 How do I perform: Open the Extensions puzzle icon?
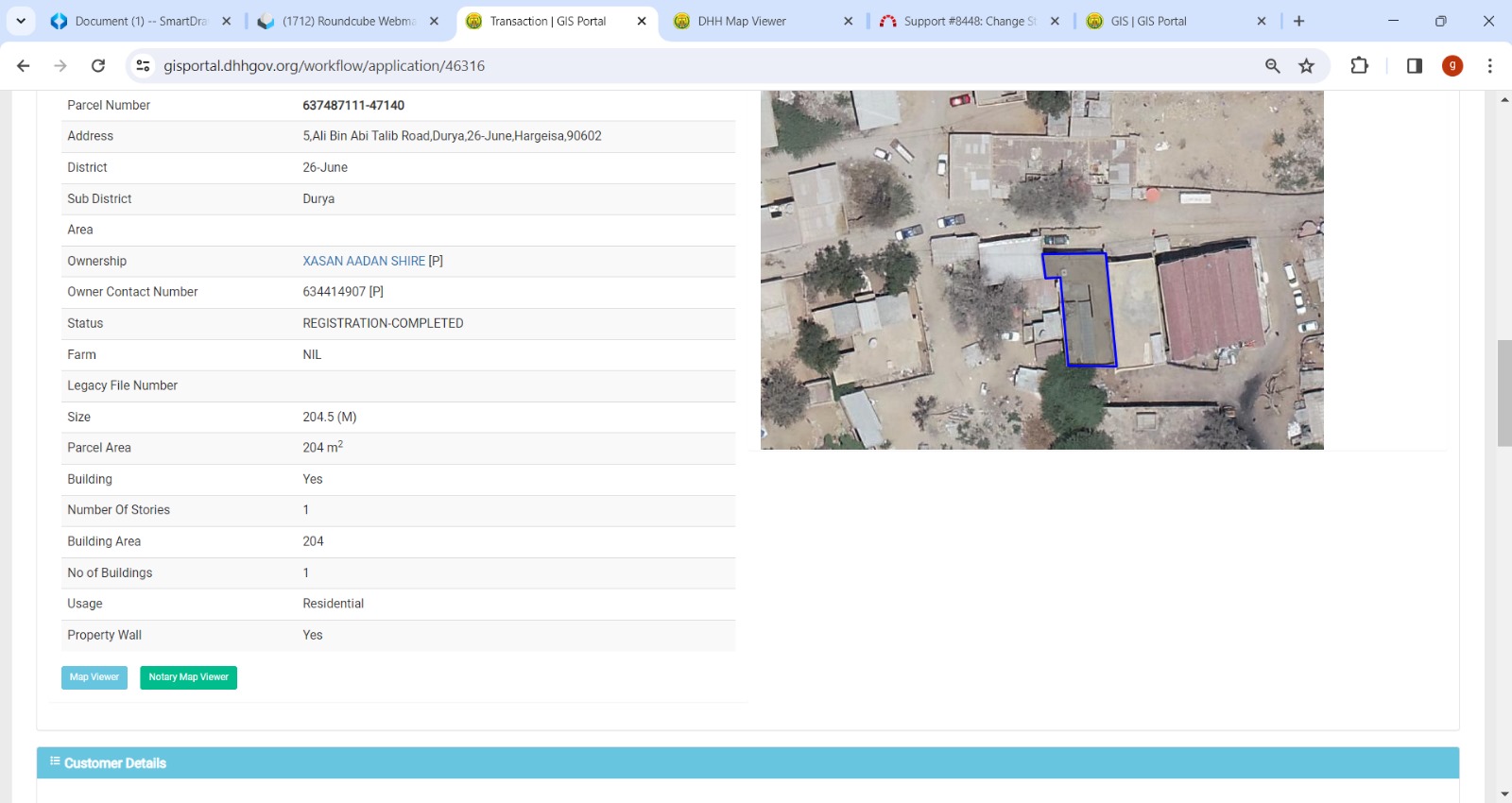click(1359, 65)
